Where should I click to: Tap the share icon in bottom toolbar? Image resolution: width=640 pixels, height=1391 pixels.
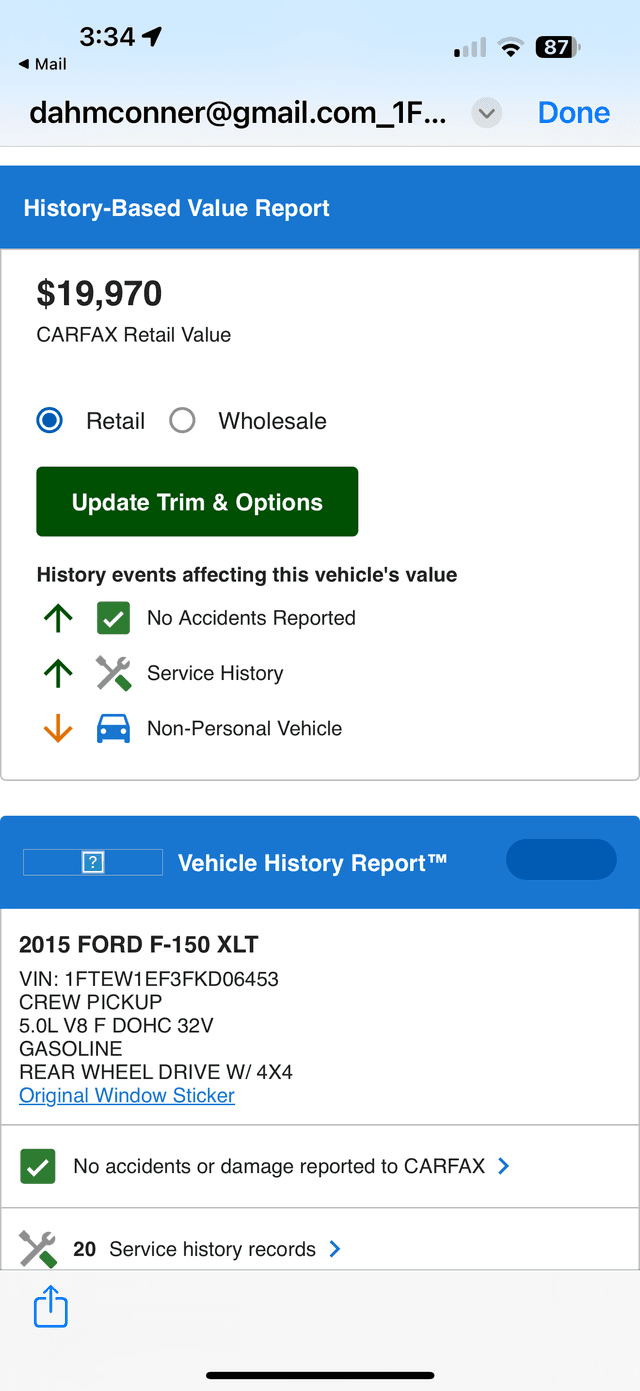click(51, 1307)
